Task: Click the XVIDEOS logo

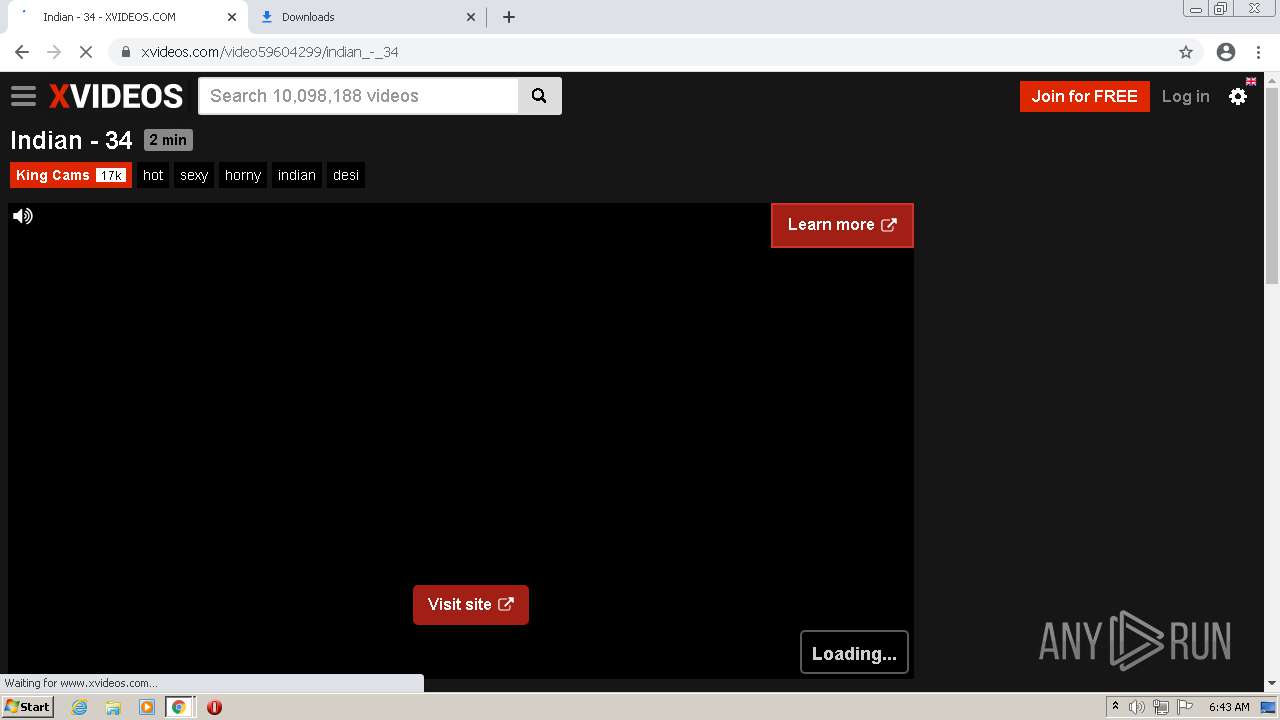Action: (x=116, y=96)
